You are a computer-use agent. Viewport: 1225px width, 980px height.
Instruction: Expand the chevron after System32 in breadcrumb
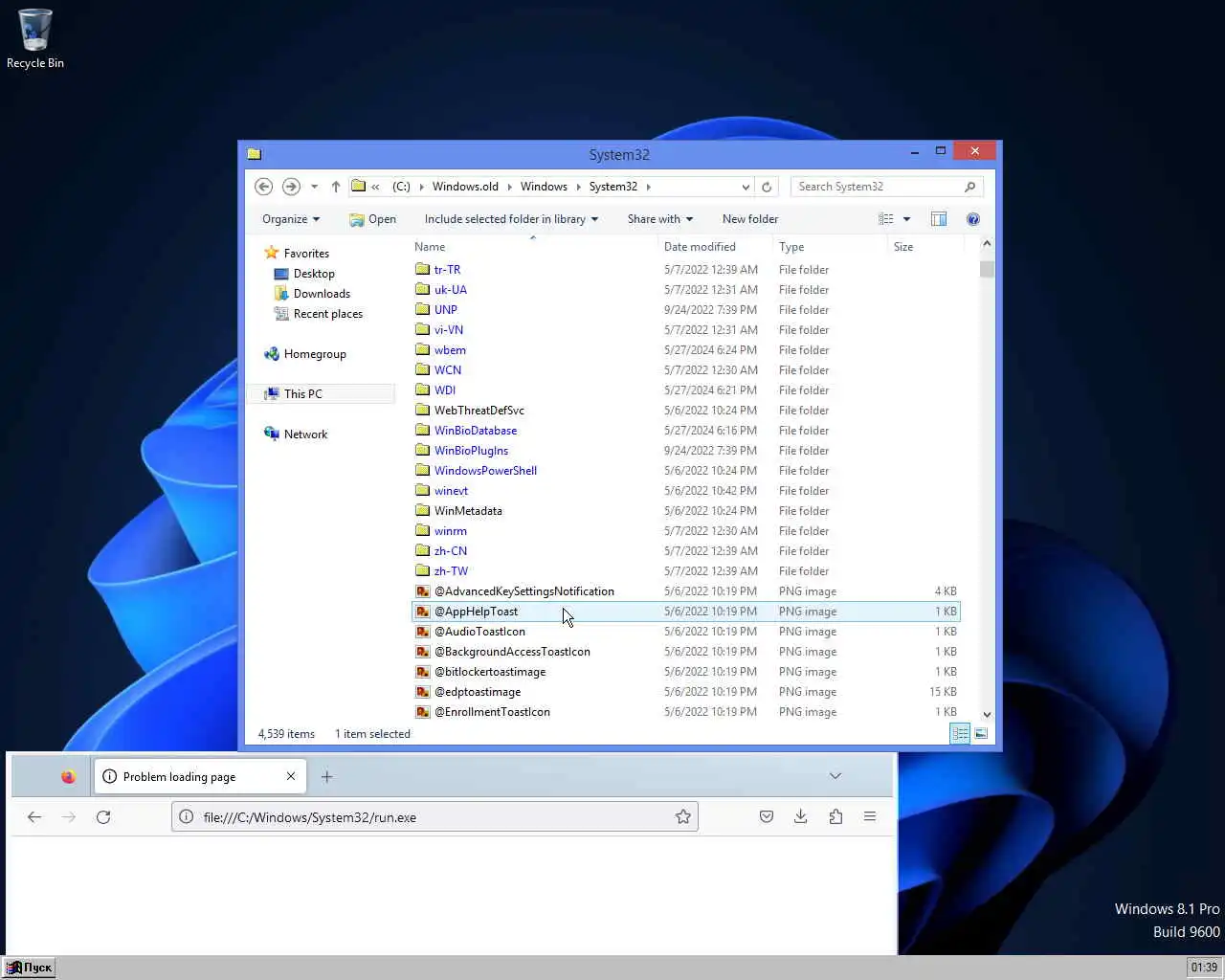(x=648, y=187)
